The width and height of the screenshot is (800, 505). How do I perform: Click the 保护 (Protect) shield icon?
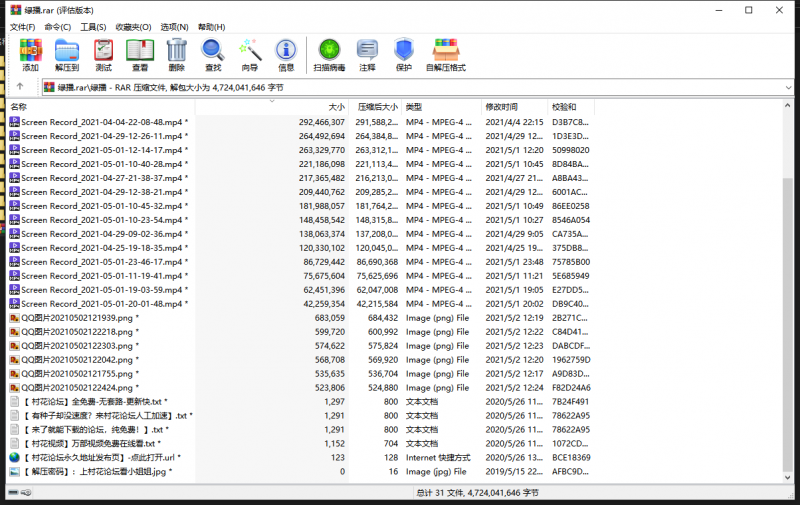[403, 53]
